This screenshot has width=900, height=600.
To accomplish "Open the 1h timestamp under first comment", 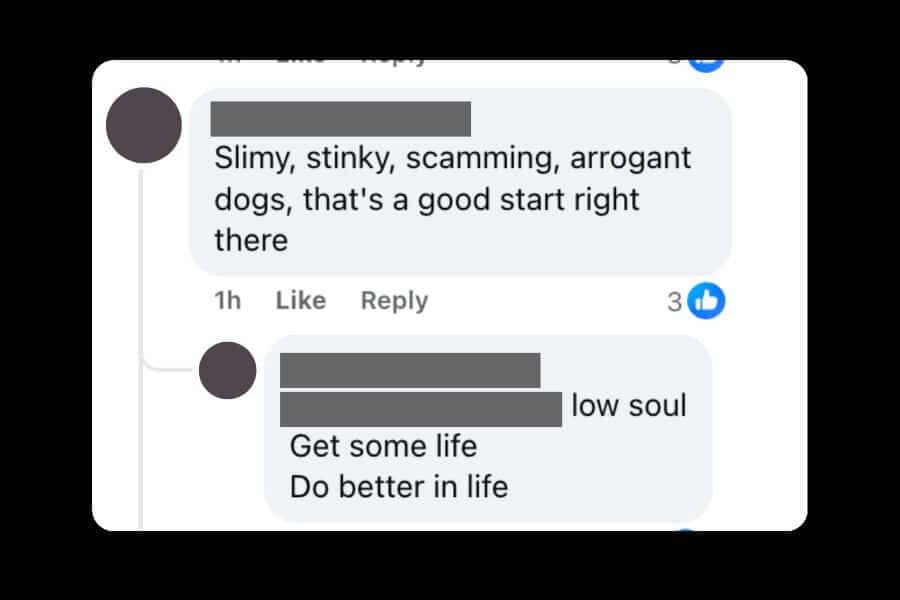I will tap(227, 300).
